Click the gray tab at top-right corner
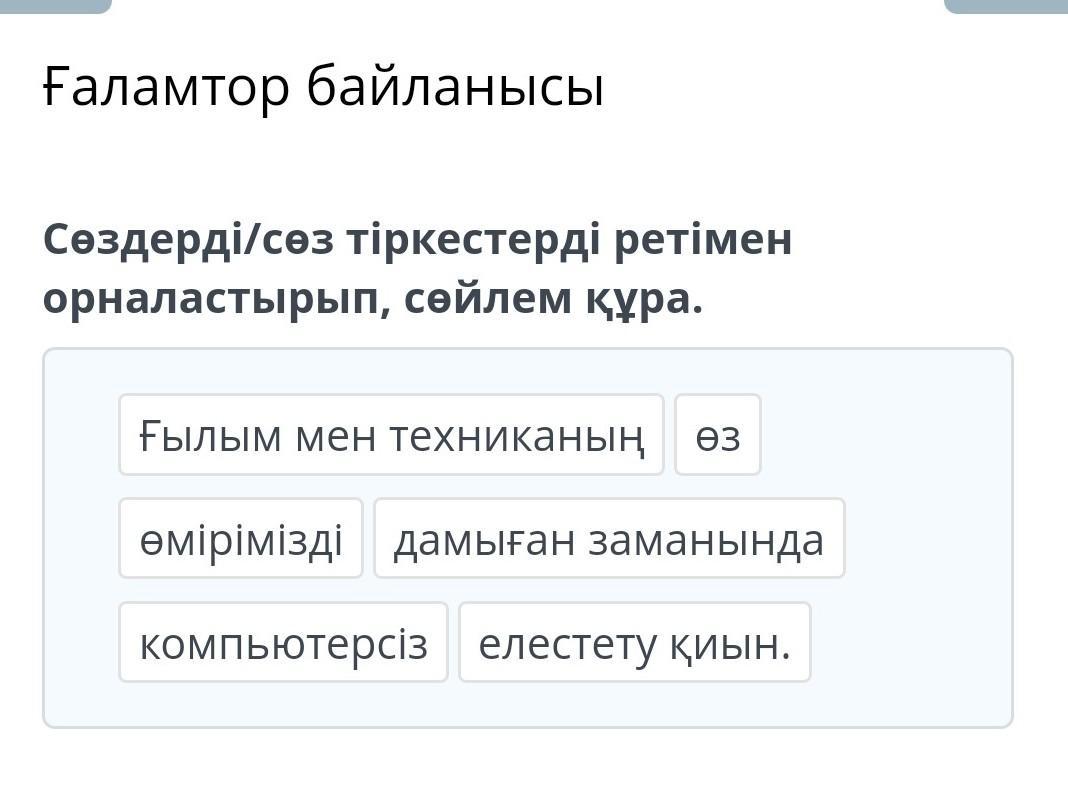The width and height of the screenshot is (1068, 797). pos(1005,5)
